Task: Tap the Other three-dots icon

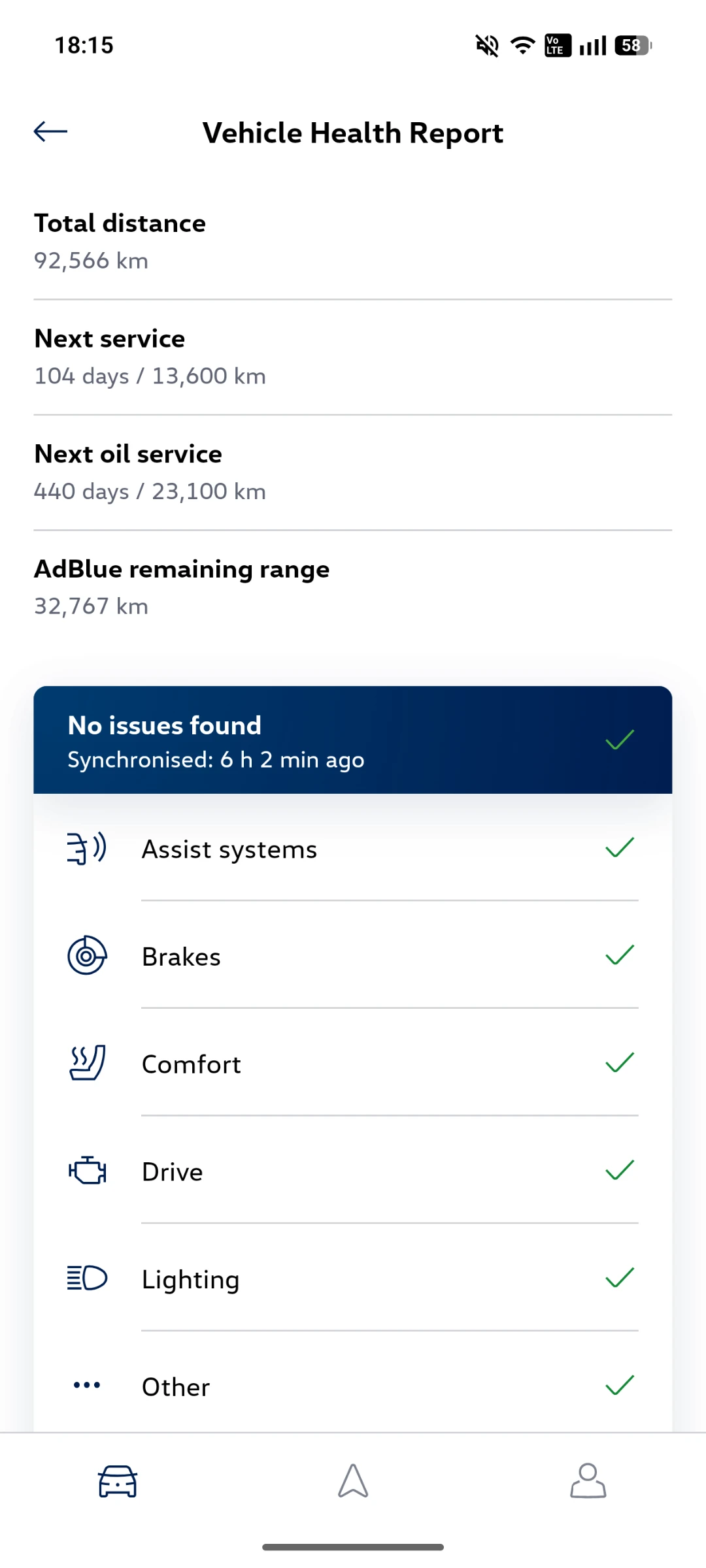Action: pyautogui.click(x=87, y=1385)
